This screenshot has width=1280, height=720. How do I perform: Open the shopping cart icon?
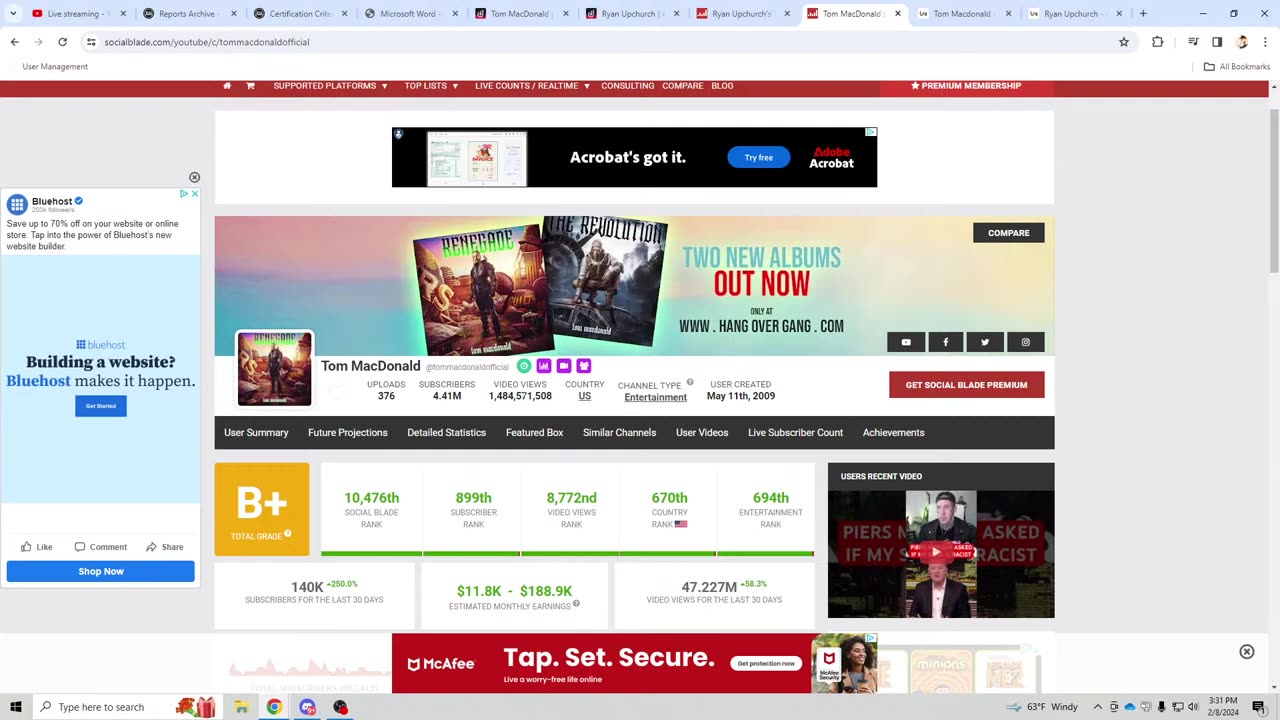250,86
